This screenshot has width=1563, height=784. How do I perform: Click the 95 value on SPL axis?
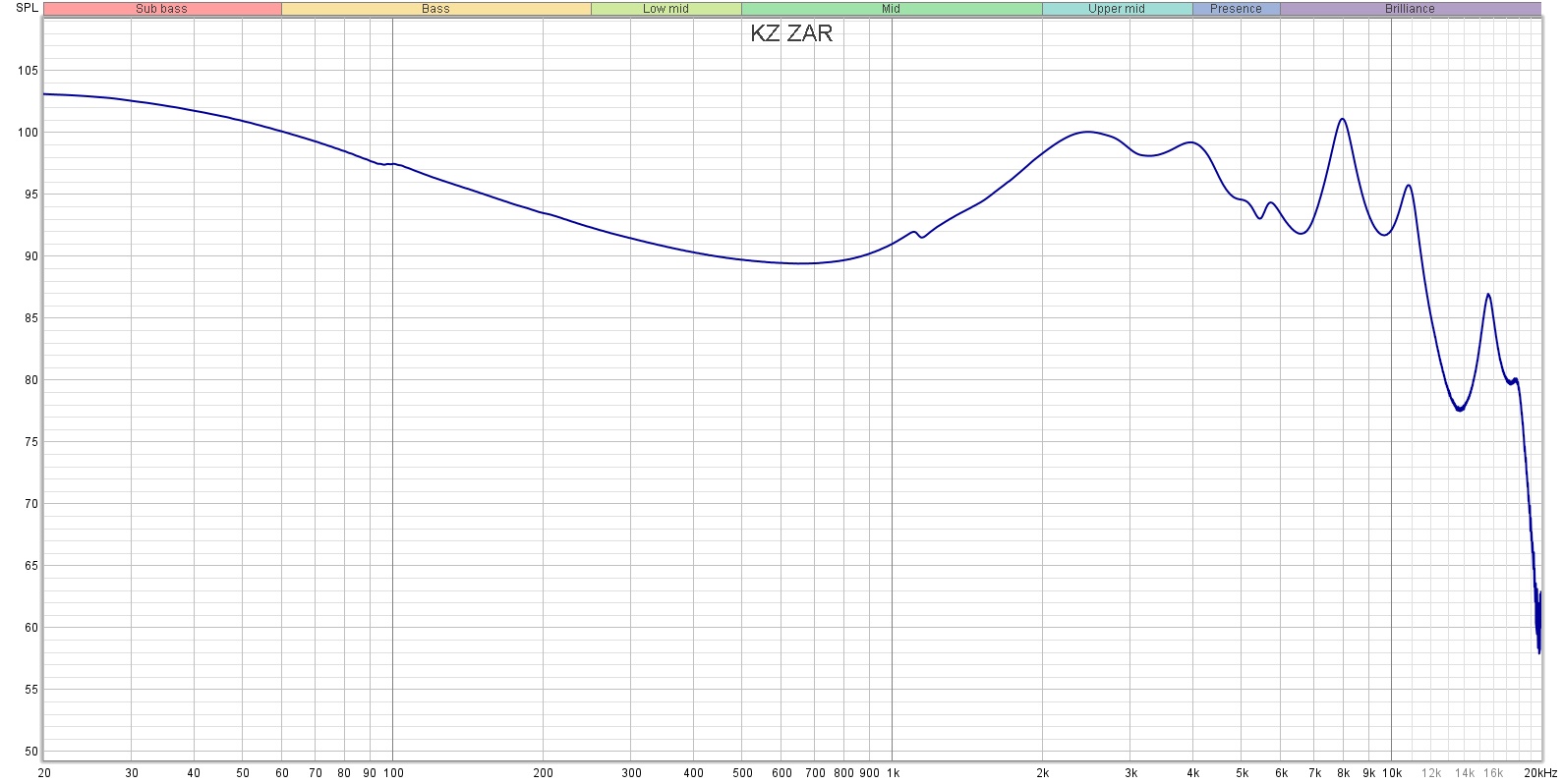click(30, 195)
